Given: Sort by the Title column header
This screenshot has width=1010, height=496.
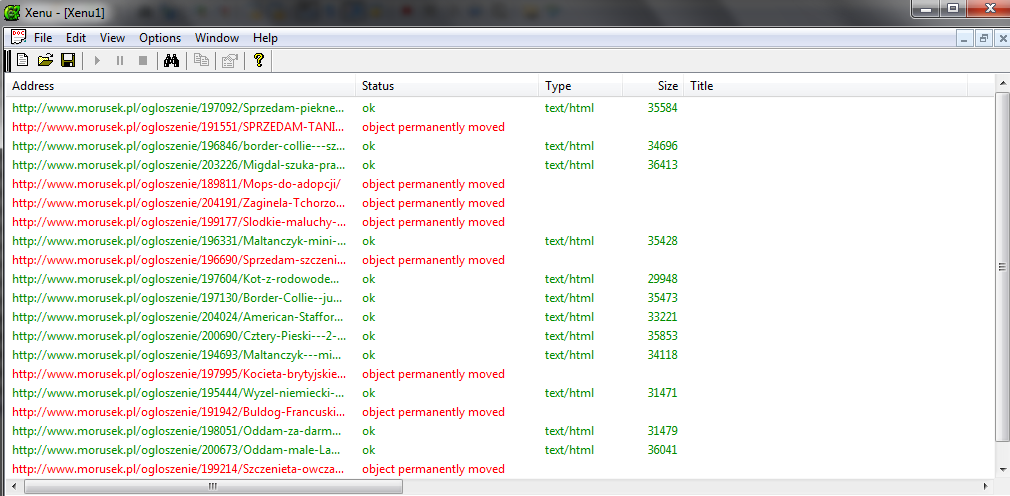Looking at the screenshot, I should pyautogui.click(x=826, y=86).
